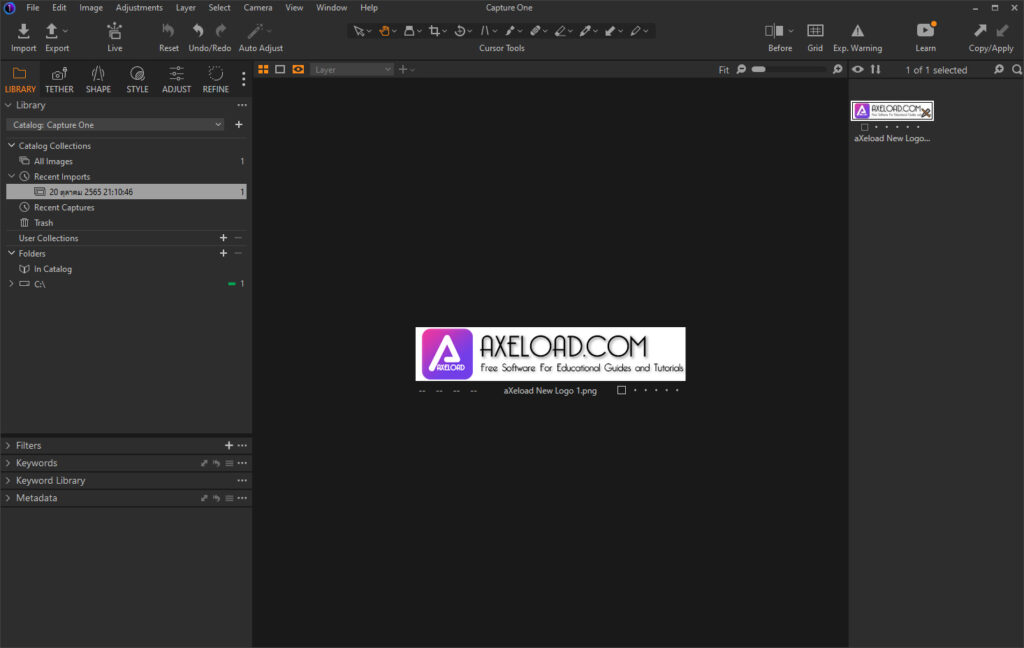Open the Trash collection

point(43,223)
